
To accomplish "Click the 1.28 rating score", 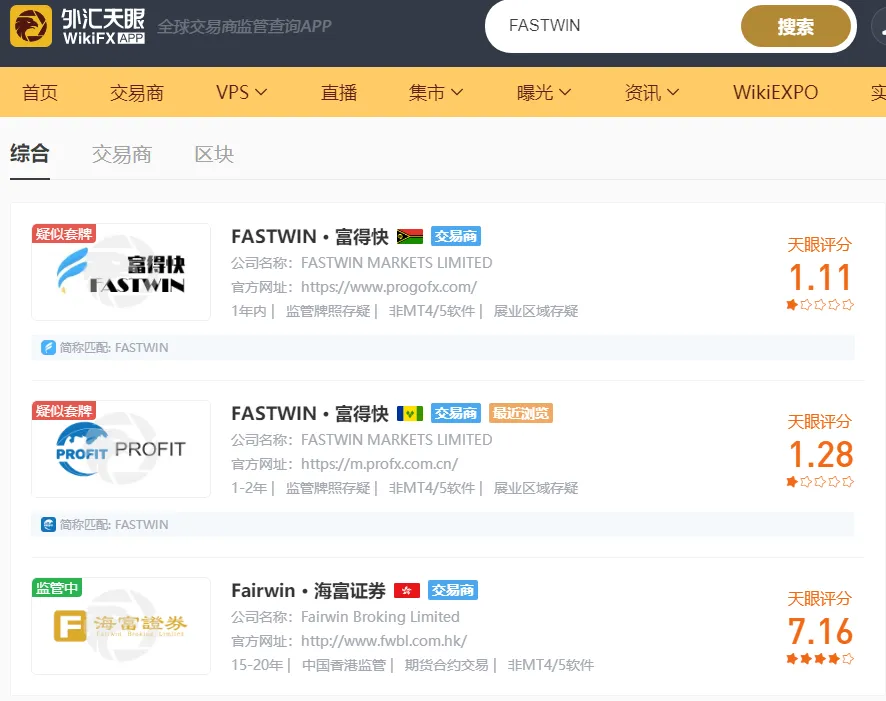I will (x=820, y=454).
